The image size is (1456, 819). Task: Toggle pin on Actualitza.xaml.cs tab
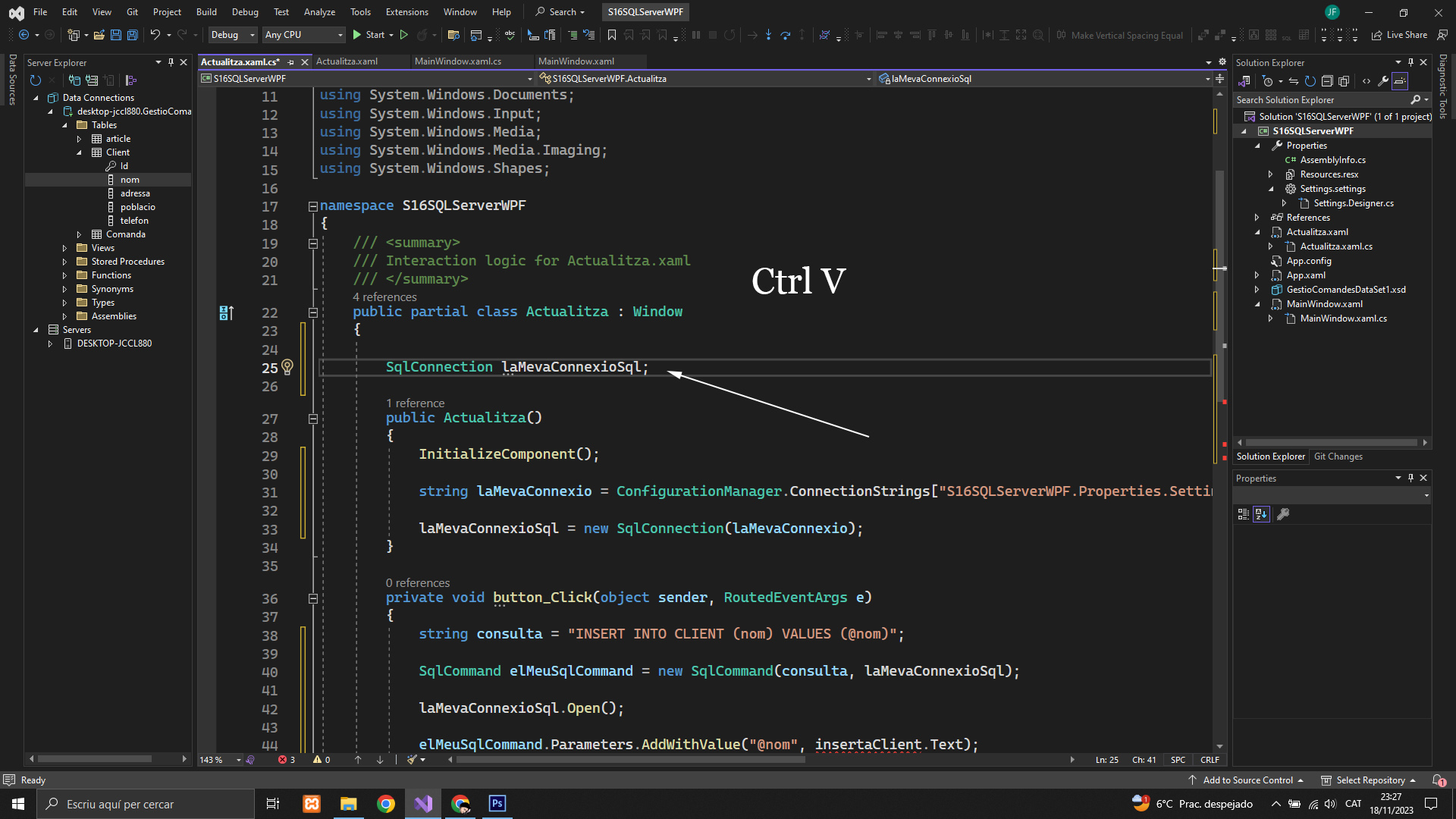[291, 62]
